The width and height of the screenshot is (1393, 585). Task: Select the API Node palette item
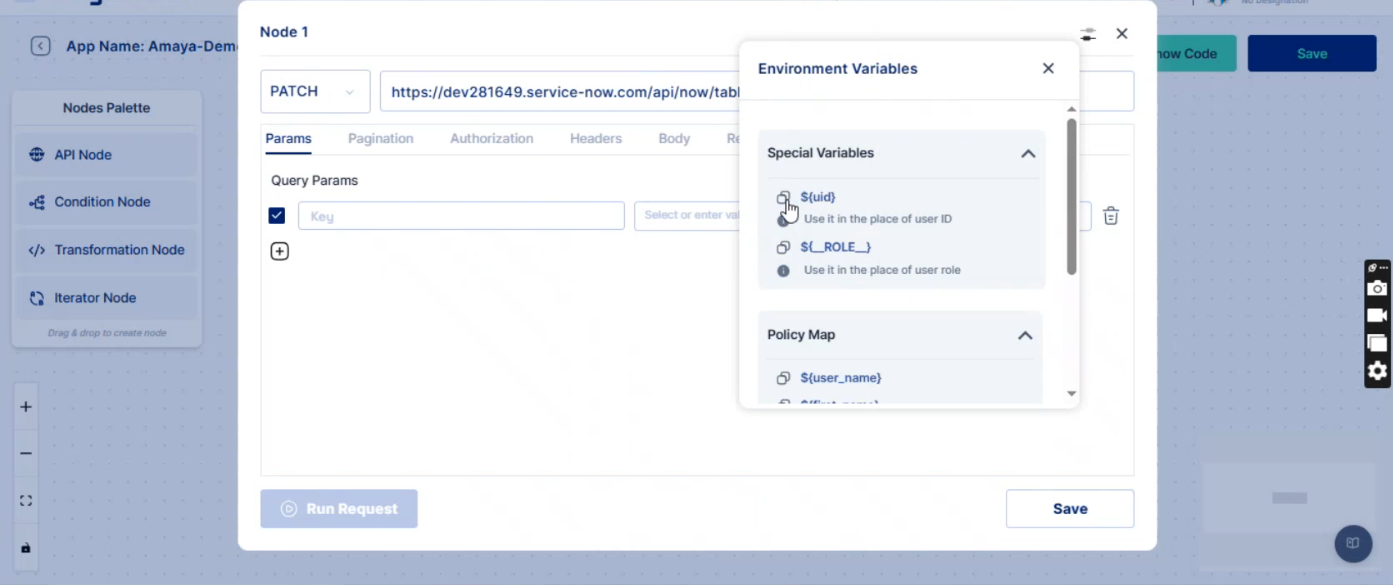tap(106, 155)
